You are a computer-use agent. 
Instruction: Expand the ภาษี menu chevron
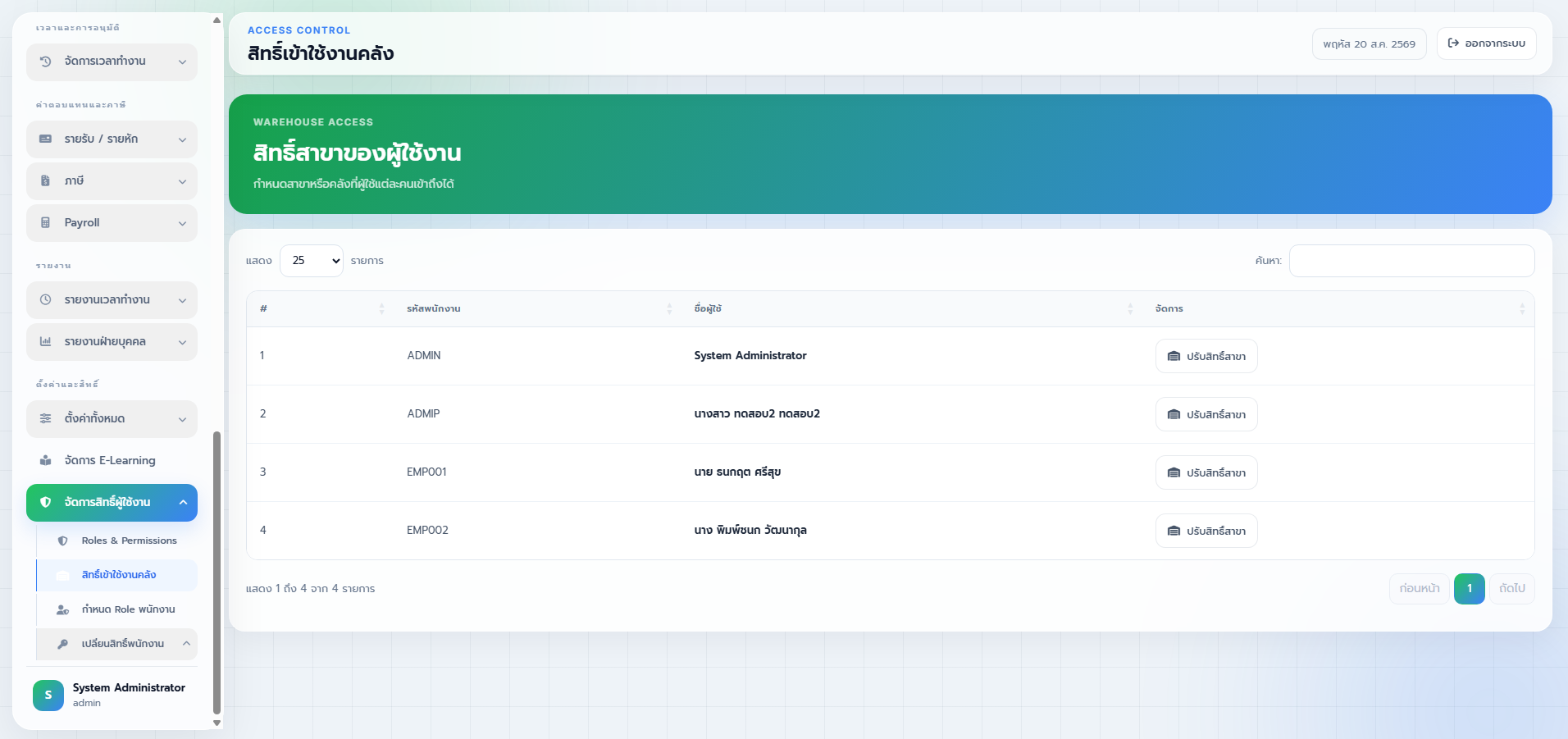[182, 182]
